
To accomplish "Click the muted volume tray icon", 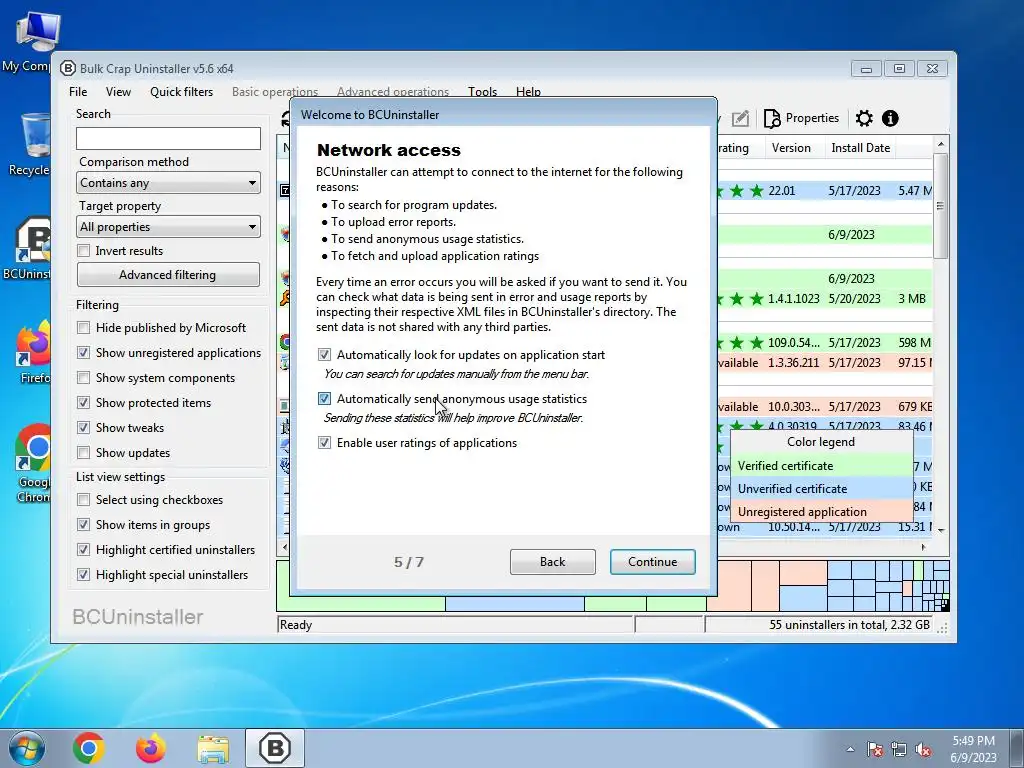I will pos(923,750).
